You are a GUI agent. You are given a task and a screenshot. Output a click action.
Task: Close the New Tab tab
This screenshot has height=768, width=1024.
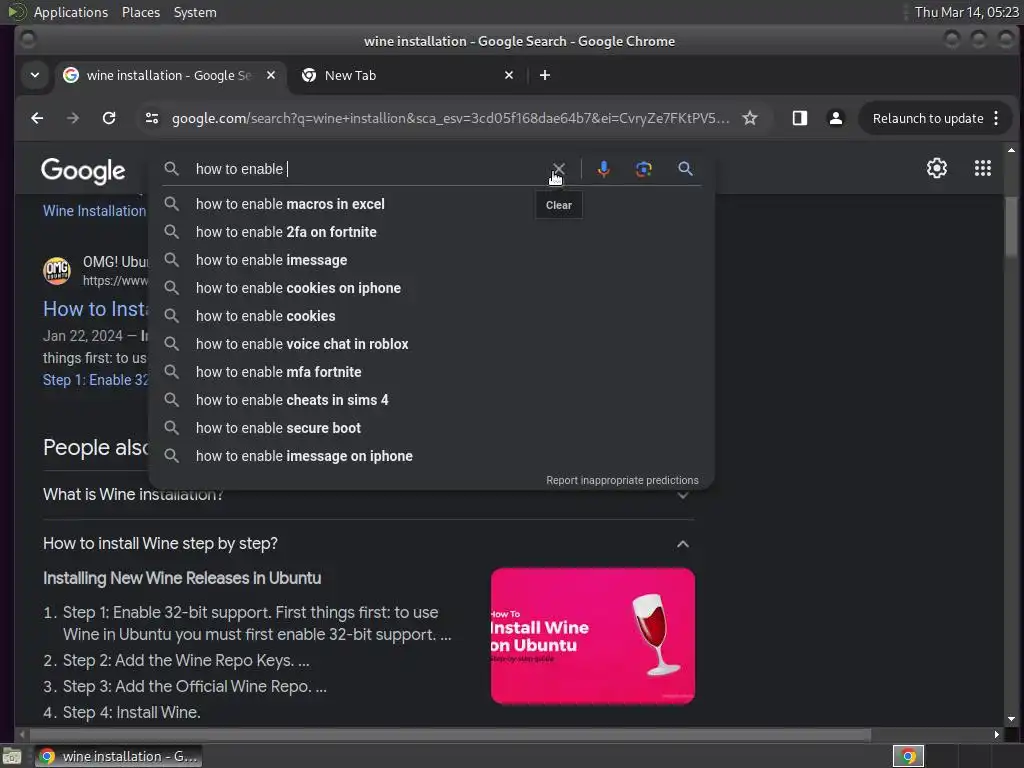pos(509,75)
